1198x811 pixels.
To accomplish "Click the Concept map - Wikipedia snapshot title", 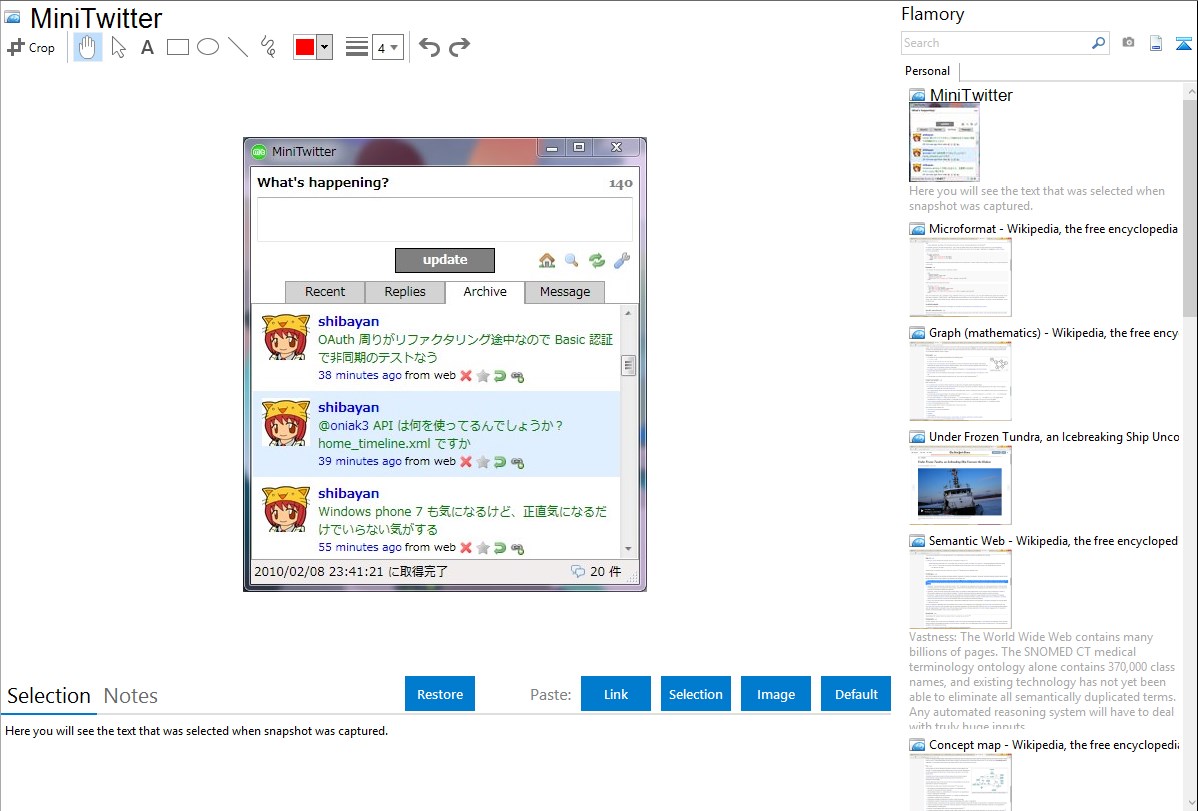I will (x=1054, y=745).
